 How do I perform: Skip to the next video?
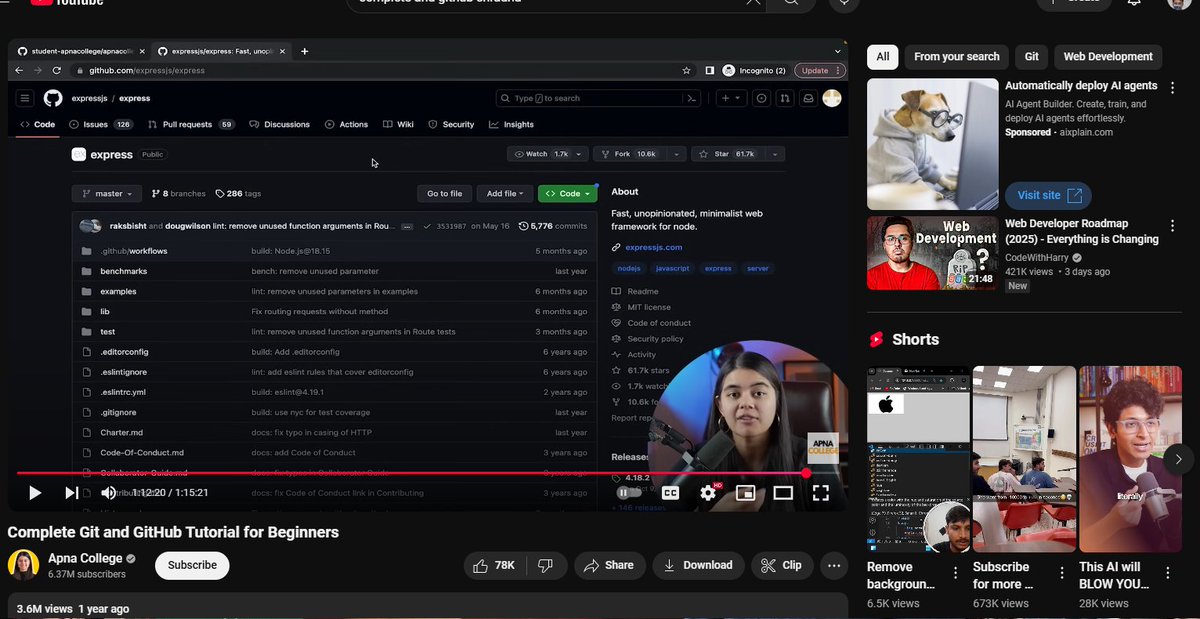tap(71, 492)
